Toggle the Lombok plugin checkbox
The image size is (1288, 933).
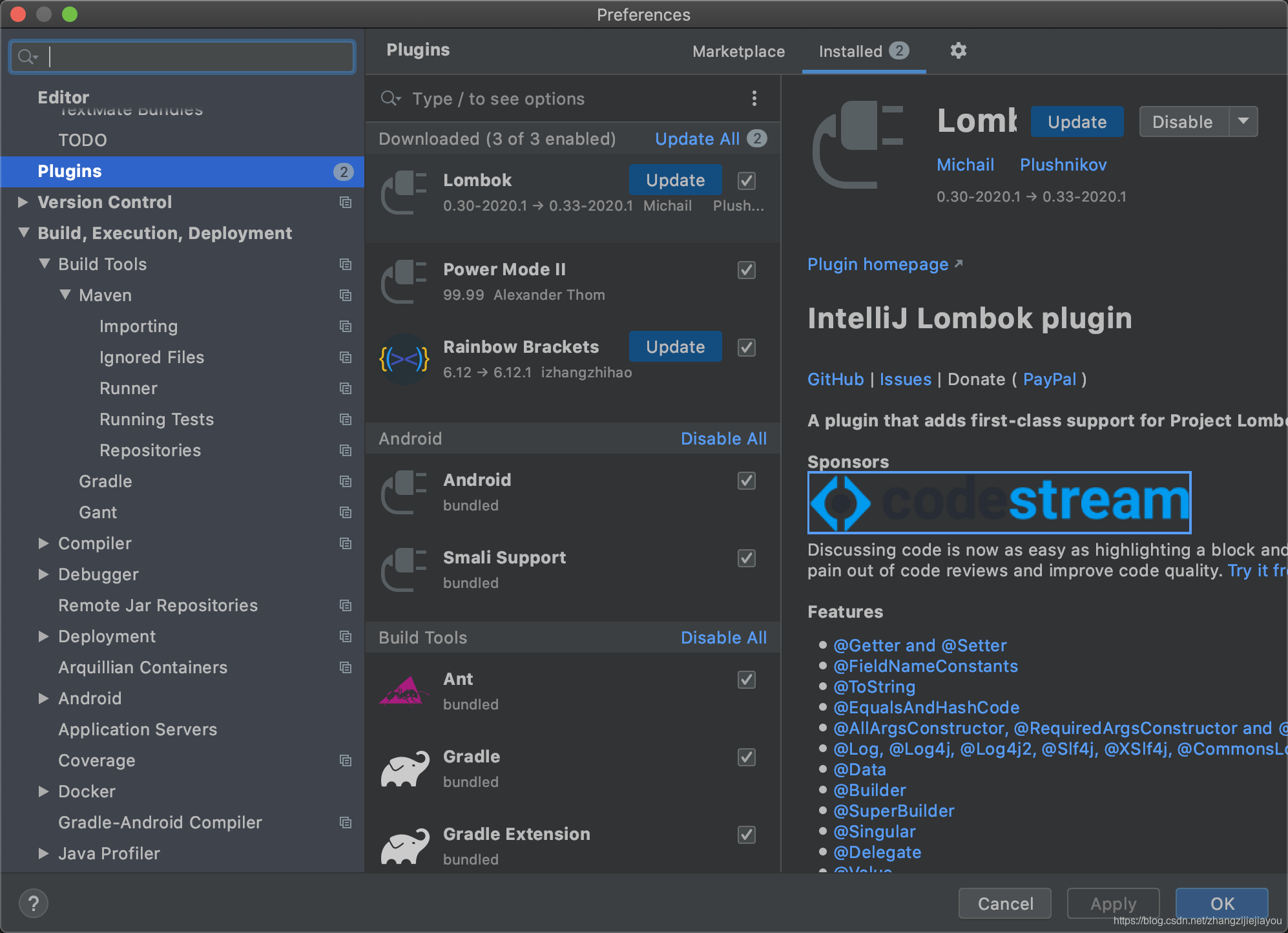(747, 181)
